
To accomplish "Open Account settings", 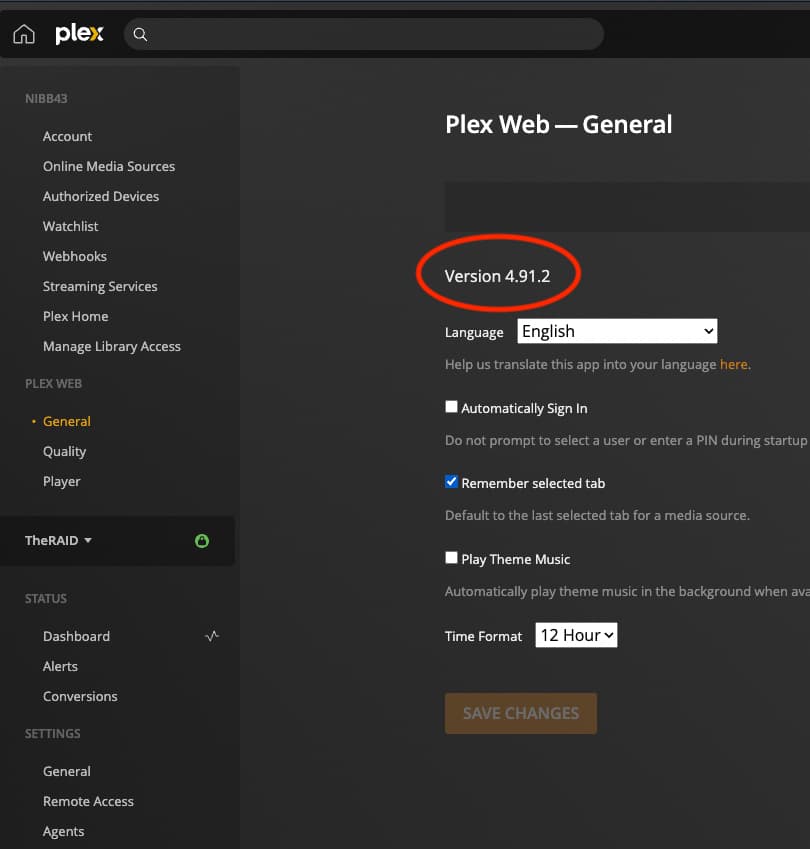I will [x=68, y=136].
